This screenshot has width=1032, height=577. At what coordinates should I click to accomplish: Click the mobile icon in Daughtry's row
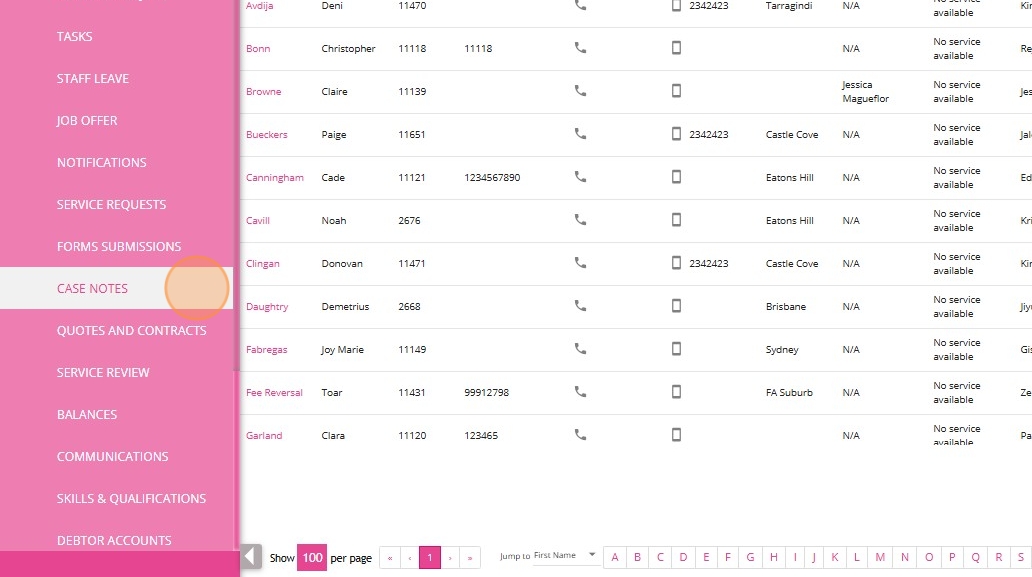pyautogui.click(x=676, y=305)
